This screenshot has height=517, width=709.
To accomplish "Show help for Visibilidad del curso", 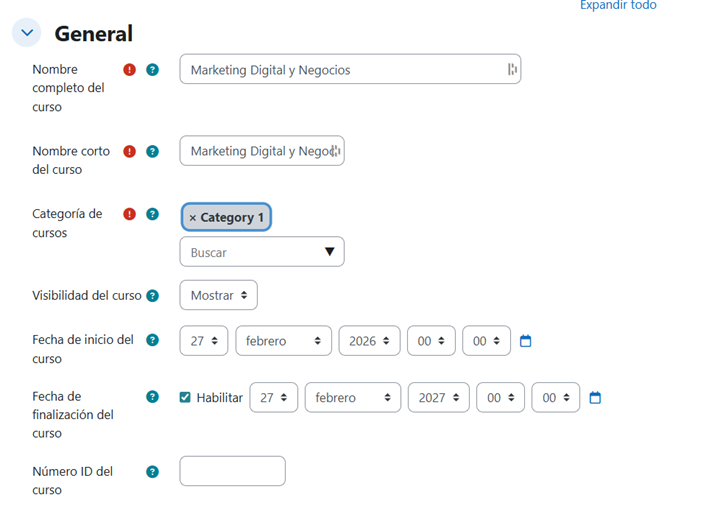I will [153, 296].
